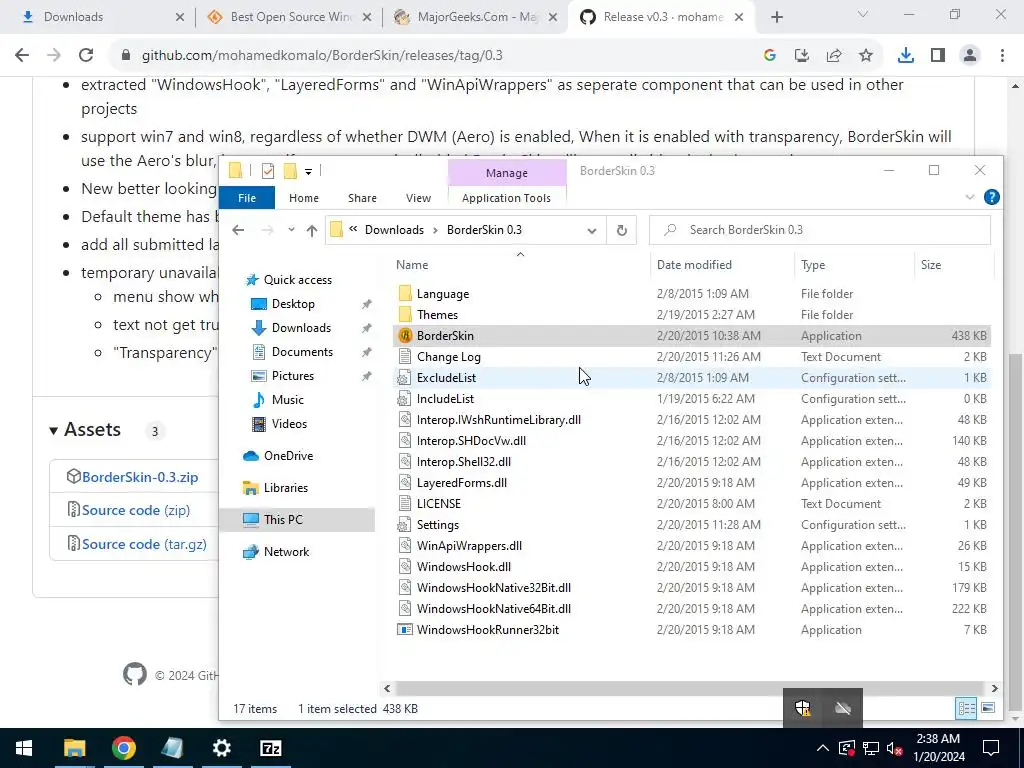This screenshot has width=1024, height=768.
Task: Switch to the Share ribbon tab
Action: point(362,198)
